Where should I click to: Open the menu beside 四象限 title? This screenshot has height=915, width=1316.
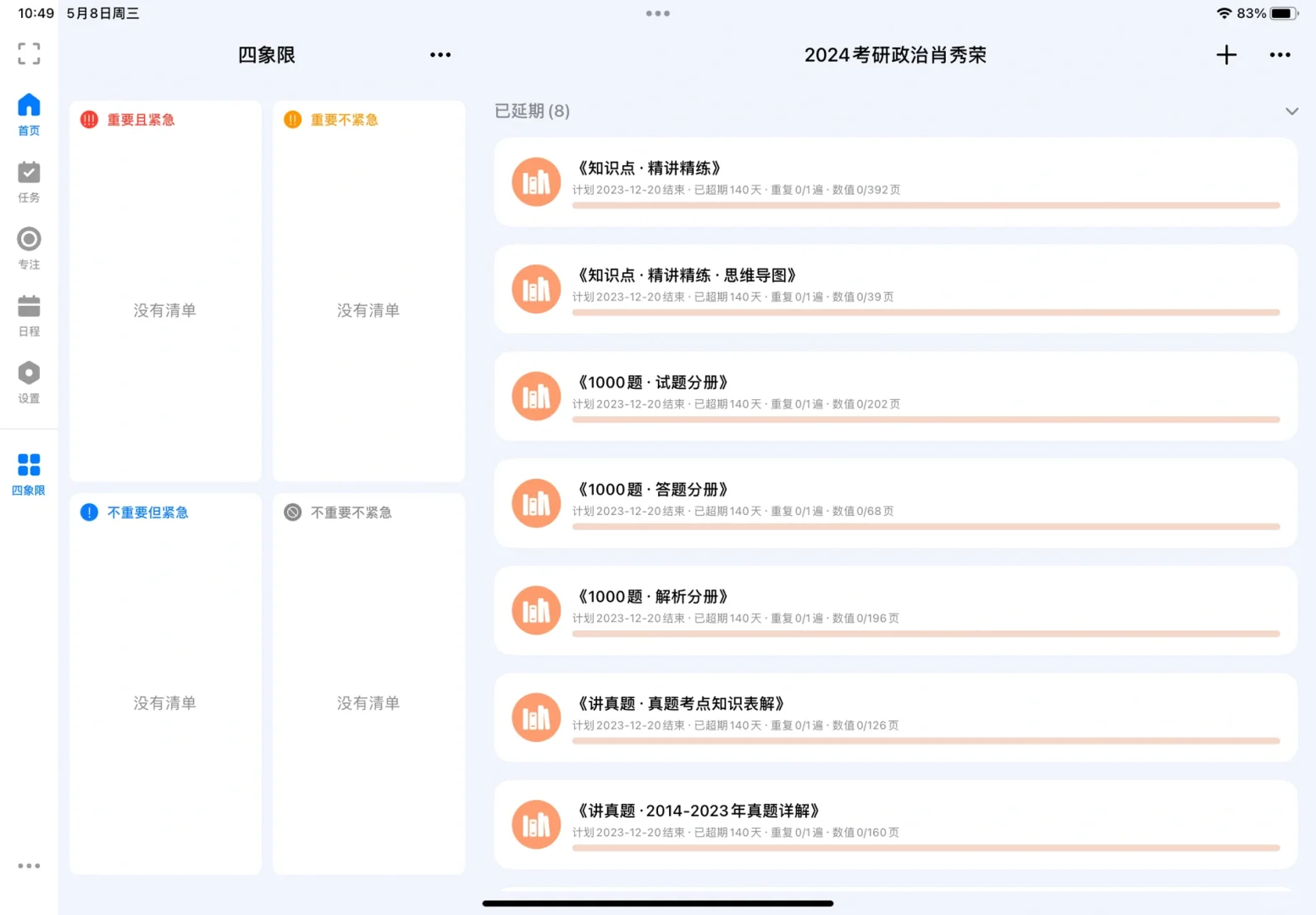pos(440,54)
